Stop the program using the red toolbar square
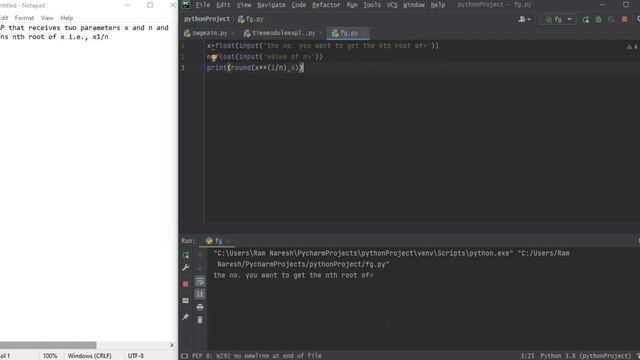This screenshot has width=640, height=360. (x=624, y=19)
